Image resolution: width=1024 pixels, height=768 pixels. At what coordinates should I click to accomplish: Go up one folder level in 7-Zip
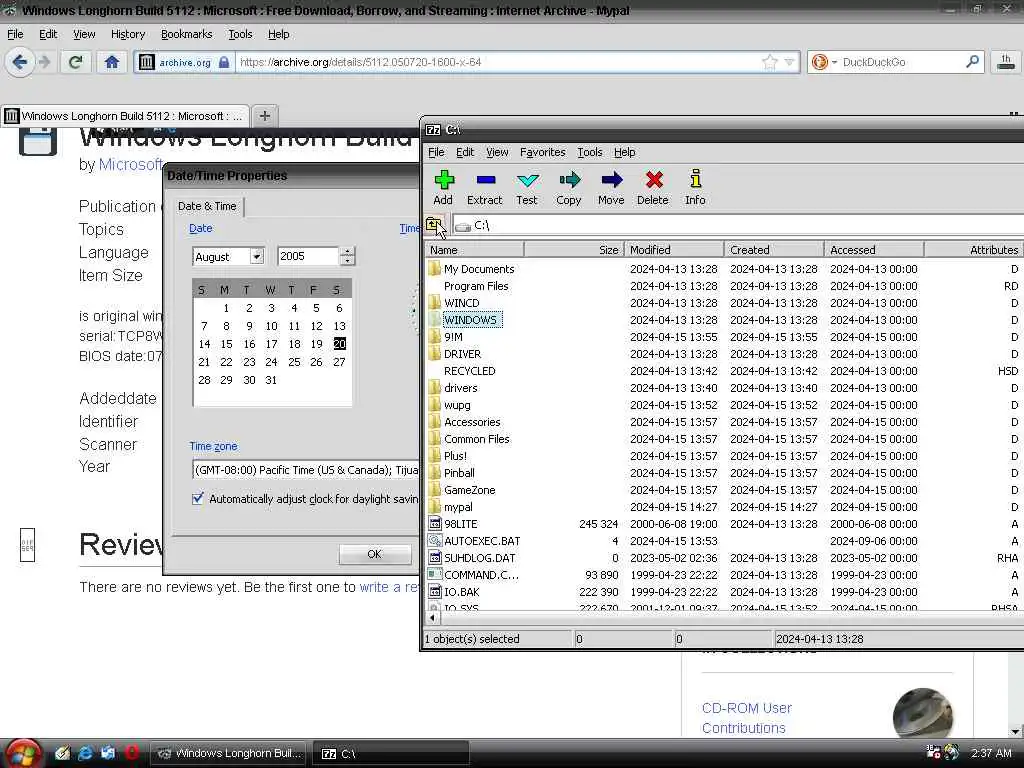click(x=434, y=225)
